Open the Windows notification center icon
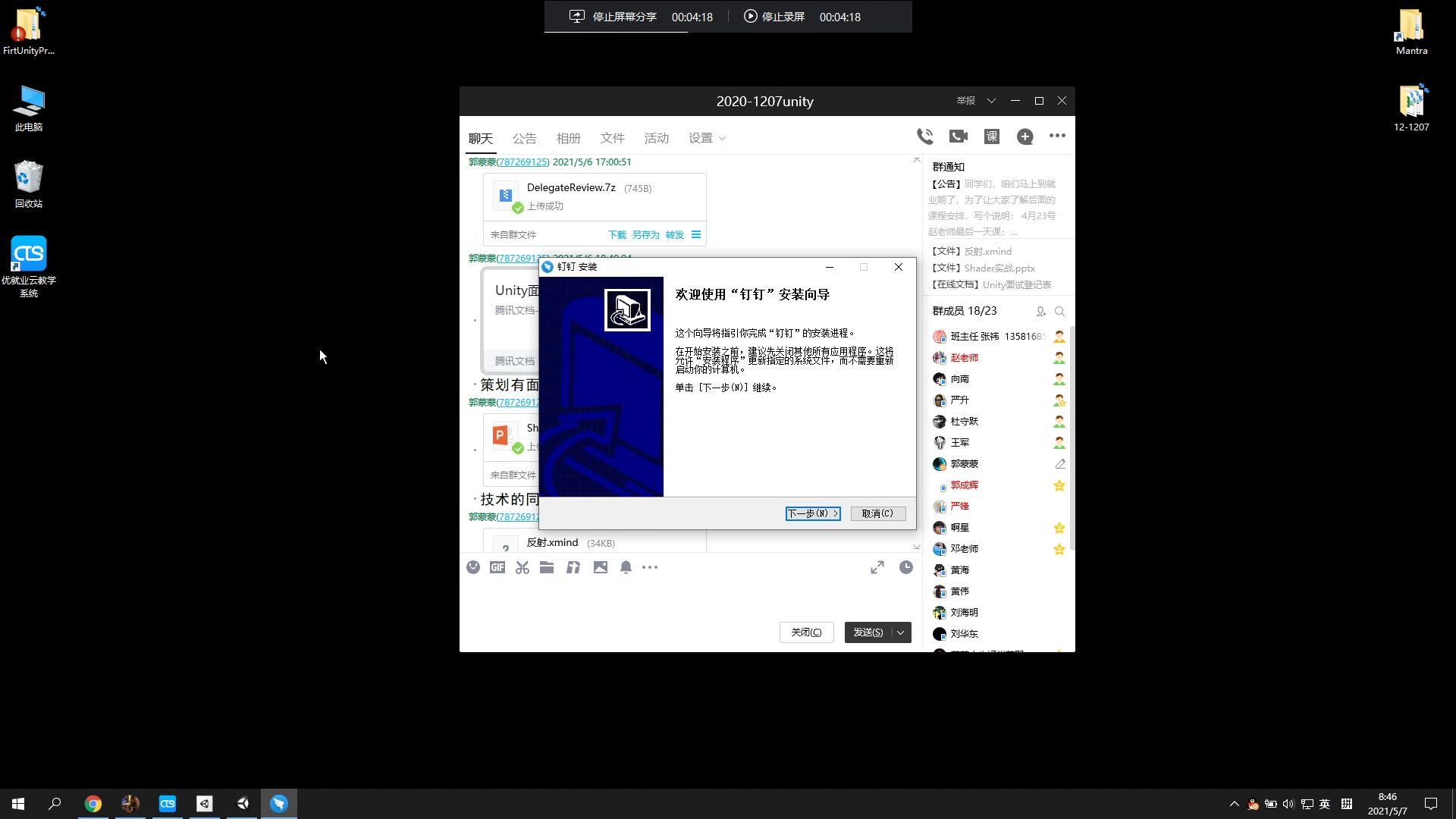The width and height of the screenshot is (1456, 819). coord(1431,804)
